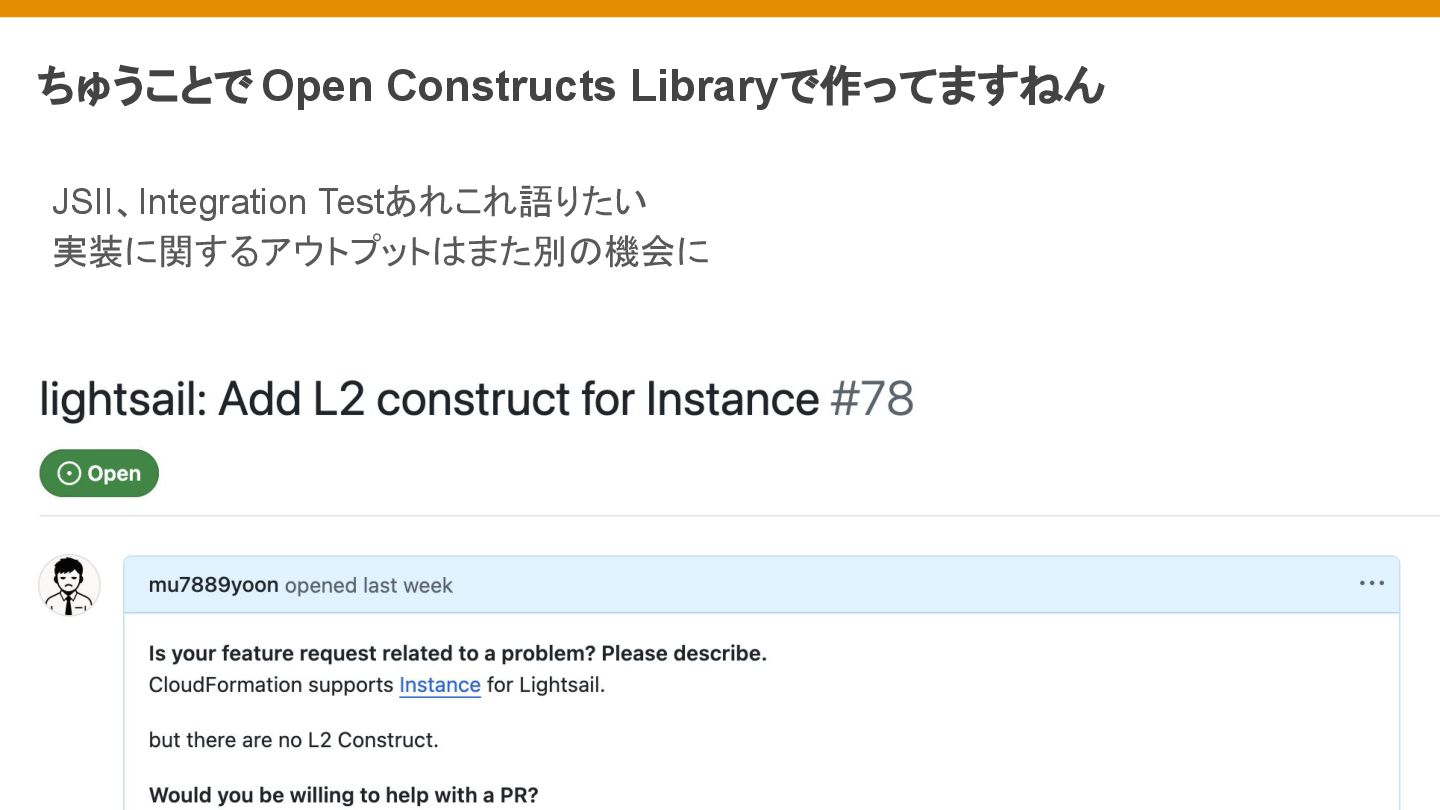
Task: Open the three-dot comment options menu
Action: pos(1371,584)
